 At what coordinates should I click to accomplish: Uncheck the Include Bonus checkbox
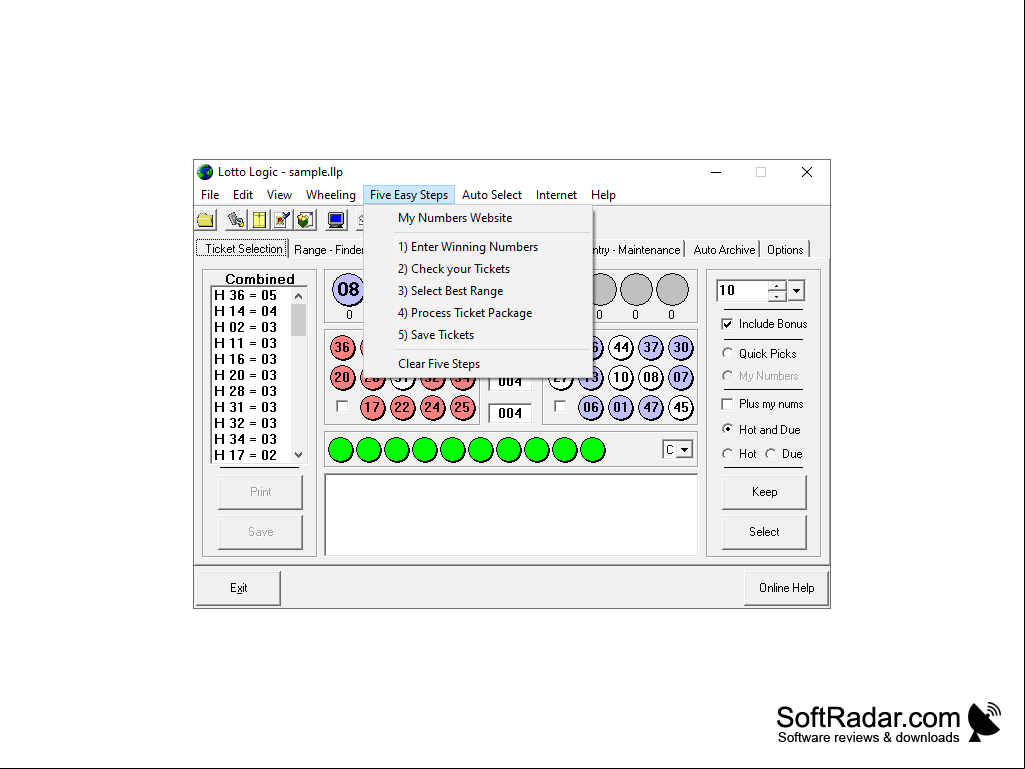727,324
